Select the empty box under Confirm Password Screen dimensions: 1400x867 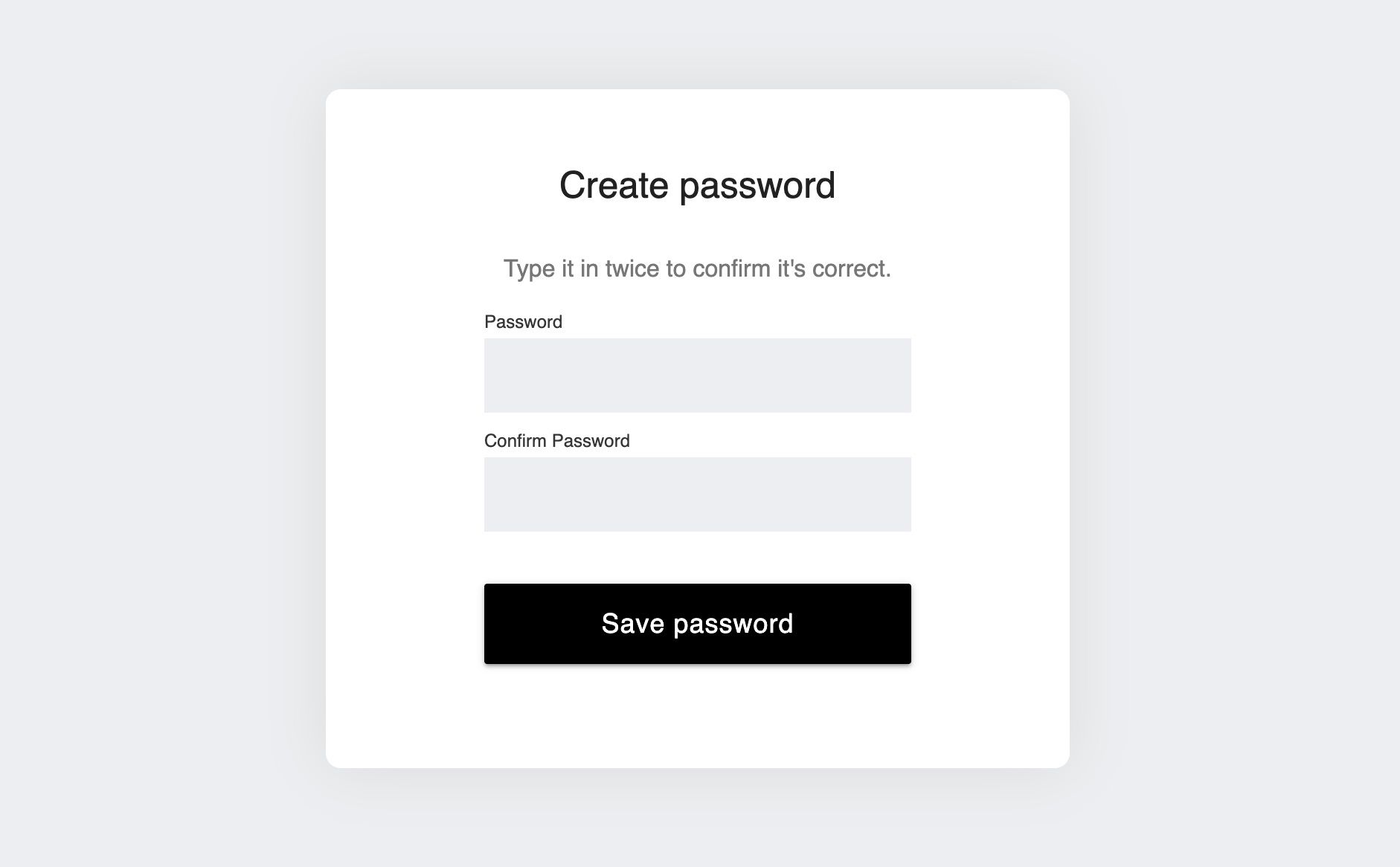(x=697, y=494)
